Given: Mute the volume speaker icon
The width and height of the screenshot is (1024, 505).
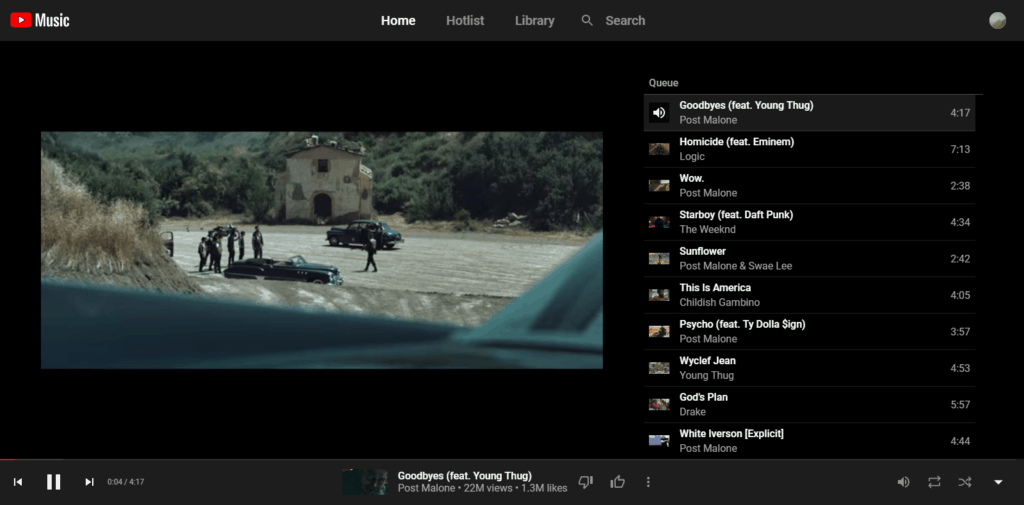Looking at the screenshot, I should 903,482.
